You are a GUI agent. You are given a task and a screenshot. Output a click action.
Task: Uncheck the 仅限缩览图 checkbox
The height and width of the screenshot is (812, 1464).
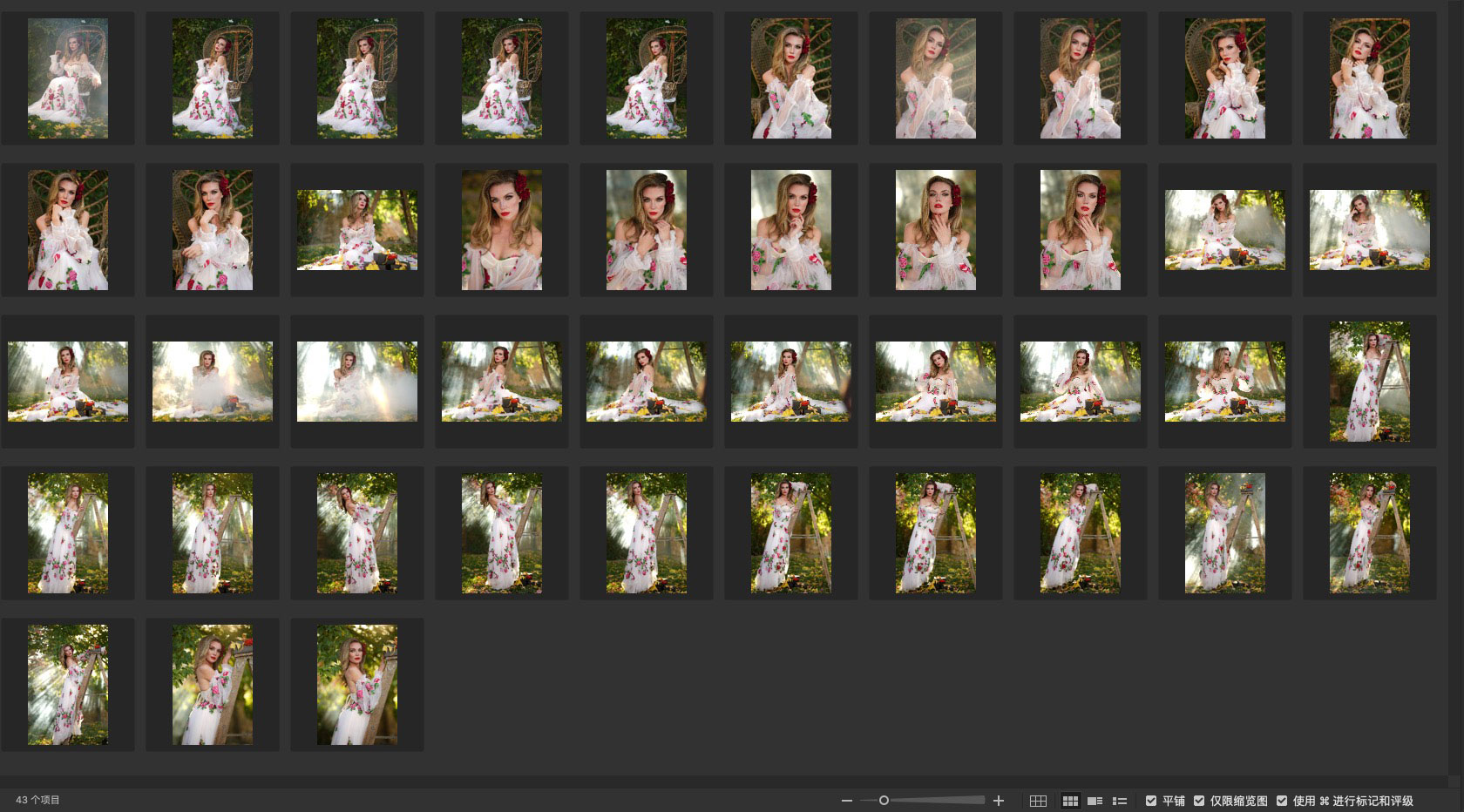point(1199,801)
